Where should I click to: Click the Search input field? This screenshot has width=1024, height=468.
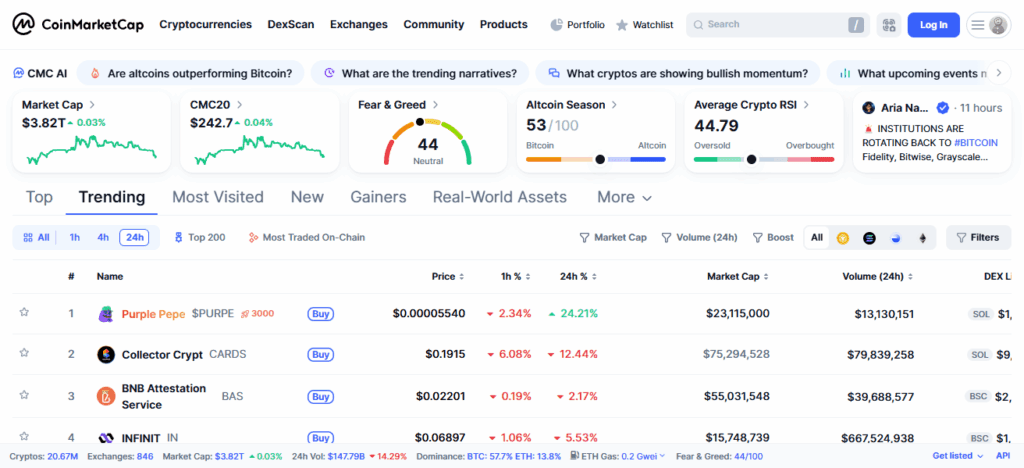pos(777,25)
